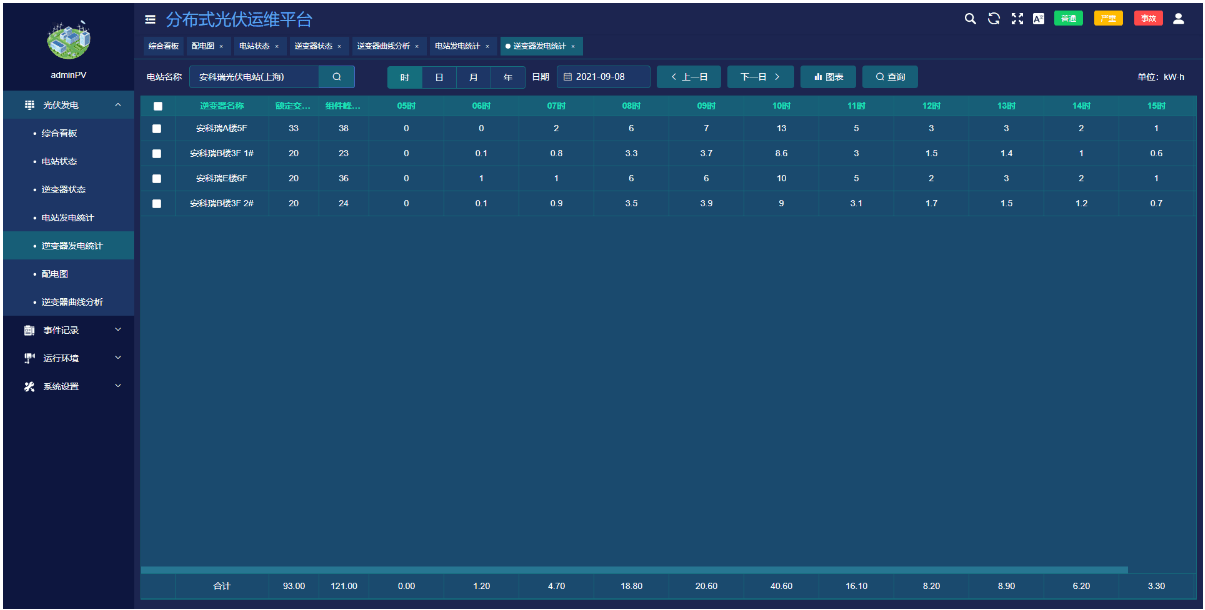Click the 下一日 next day button
Screen dimensions: 1205x610
[760, 77]
